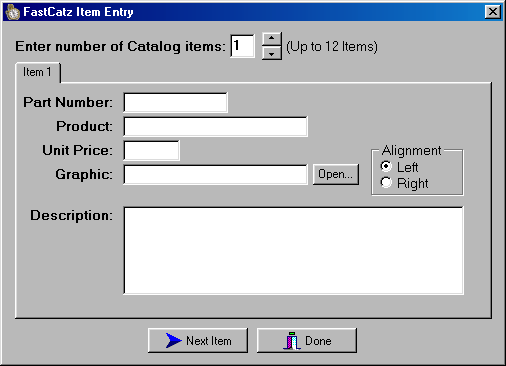Close the FastCatz Item Entry dialog
The width and height of the screenshot is (506, 366).
click(x=493, y=12)
